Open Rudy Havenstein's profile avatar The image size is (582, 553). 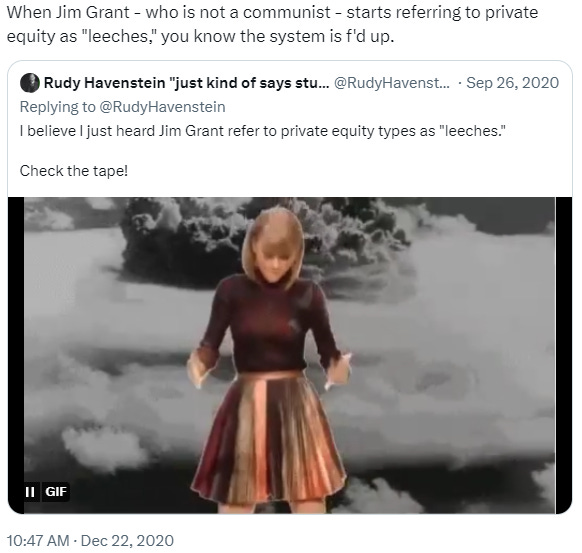(x=30, y=83)
